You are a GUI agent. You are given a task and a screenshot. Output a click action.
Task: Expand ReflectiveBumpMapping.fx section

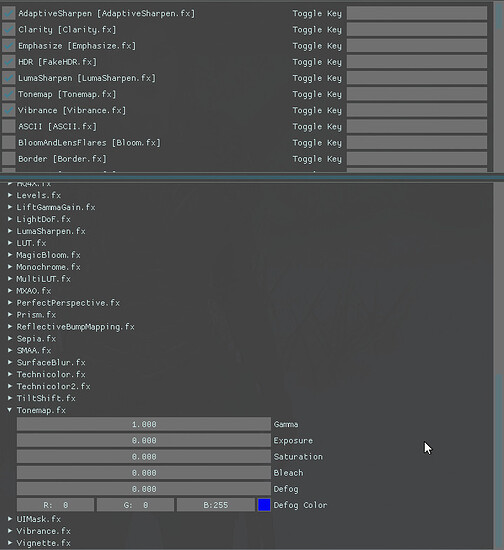coord(10,326)
